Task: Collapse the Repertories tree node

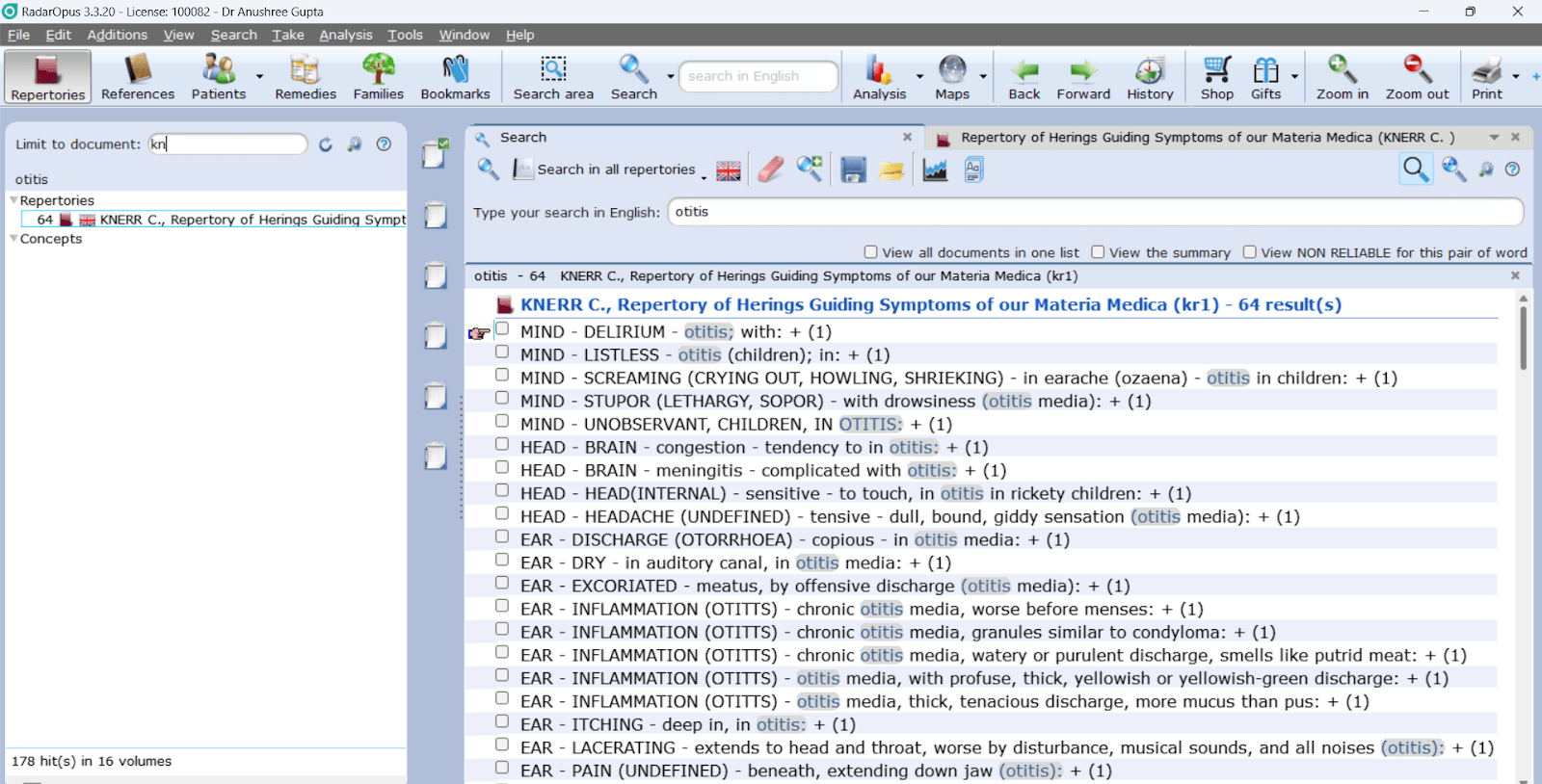Action: 13,200
